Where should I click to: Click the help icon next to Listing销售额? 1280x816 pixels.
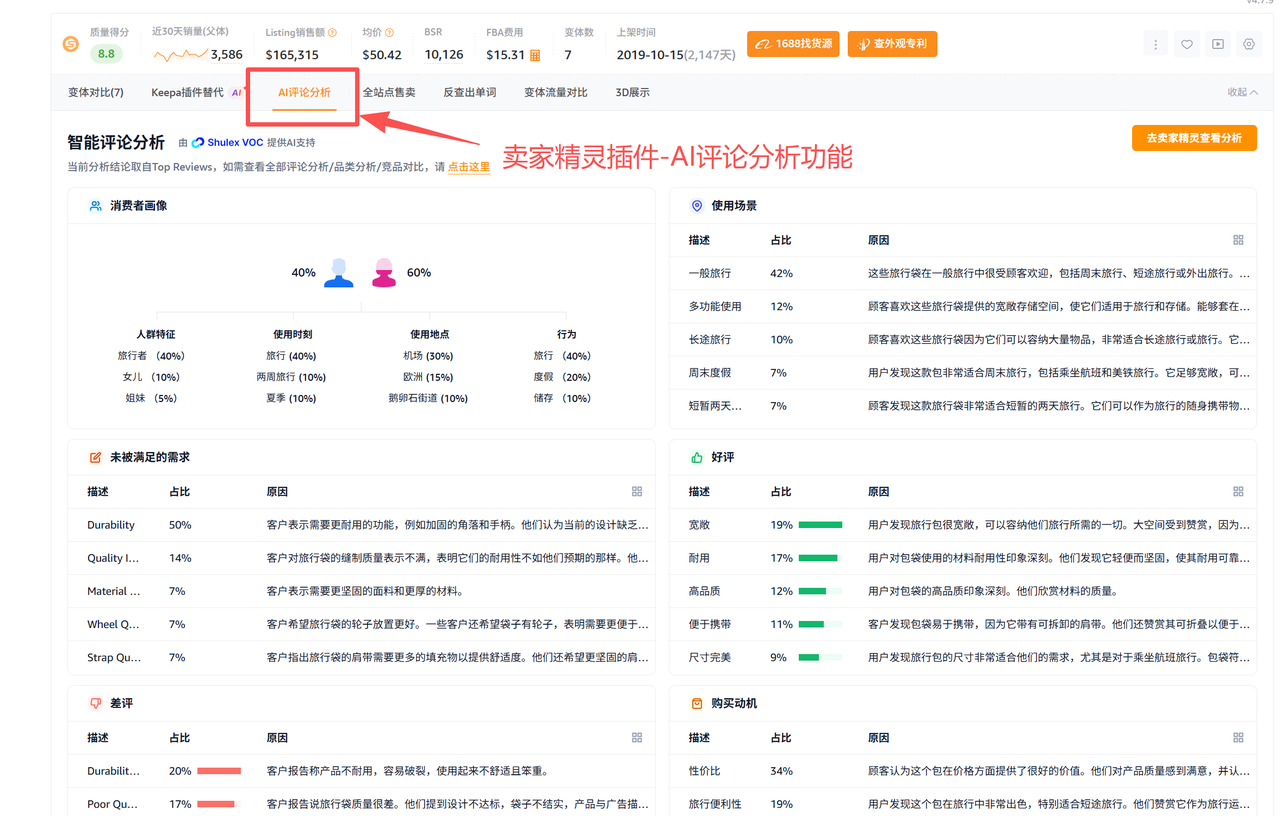point(332,33)
